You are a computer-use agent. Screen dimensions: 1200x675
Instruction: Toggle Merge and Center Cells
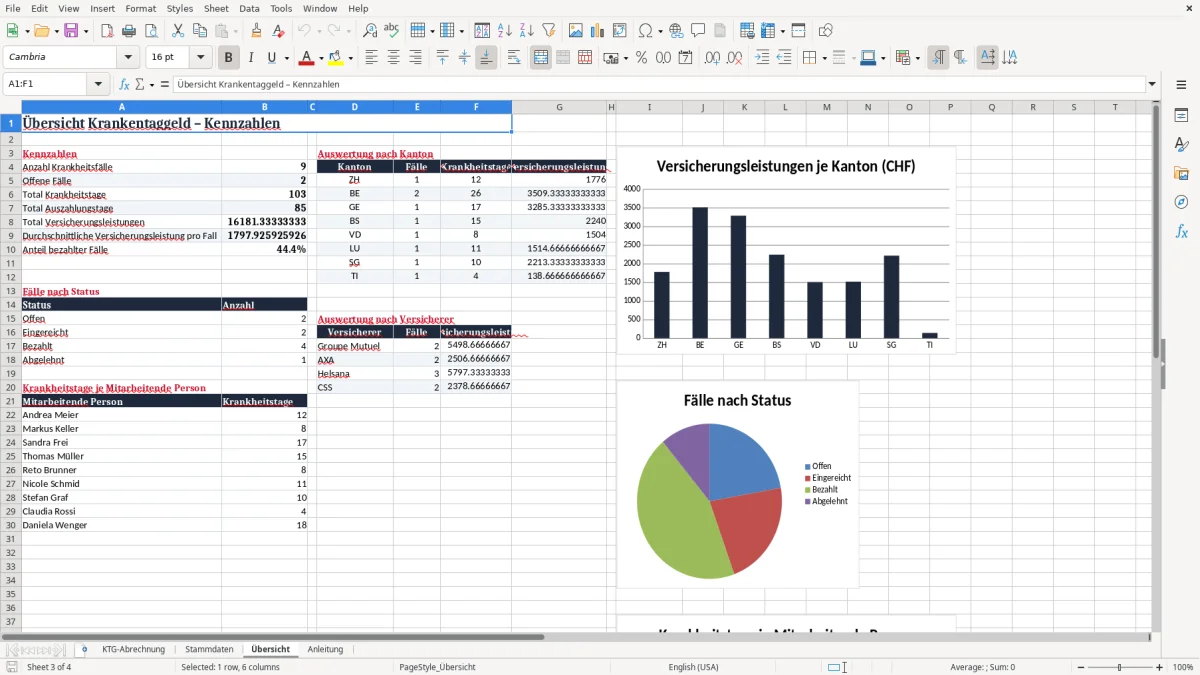coord(541,58)
